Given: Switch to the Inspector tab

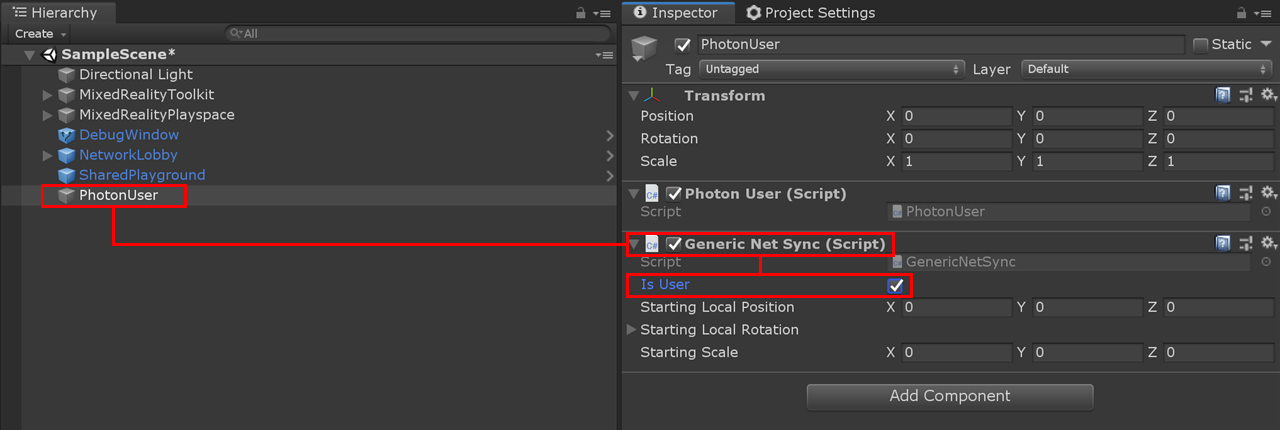Looking at the screenshot, I should [679, 13].
